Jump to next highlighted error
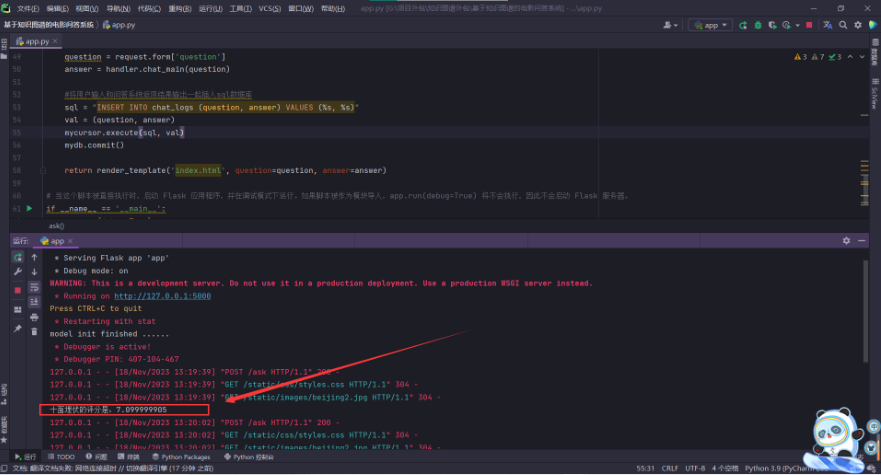This screenshot has height=475, width=881. pyautogui.click(x=862, y=57)
